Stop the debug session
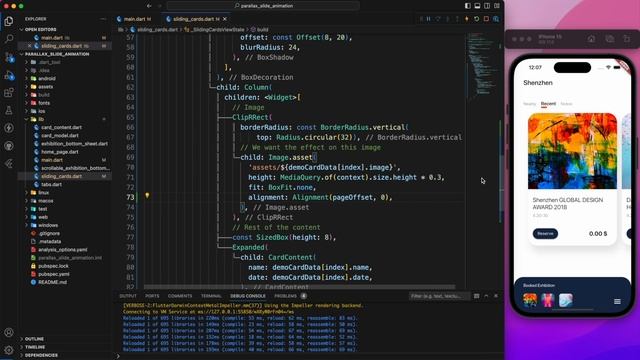The width and height of the screenshot is (640, 360). (486, 19)
